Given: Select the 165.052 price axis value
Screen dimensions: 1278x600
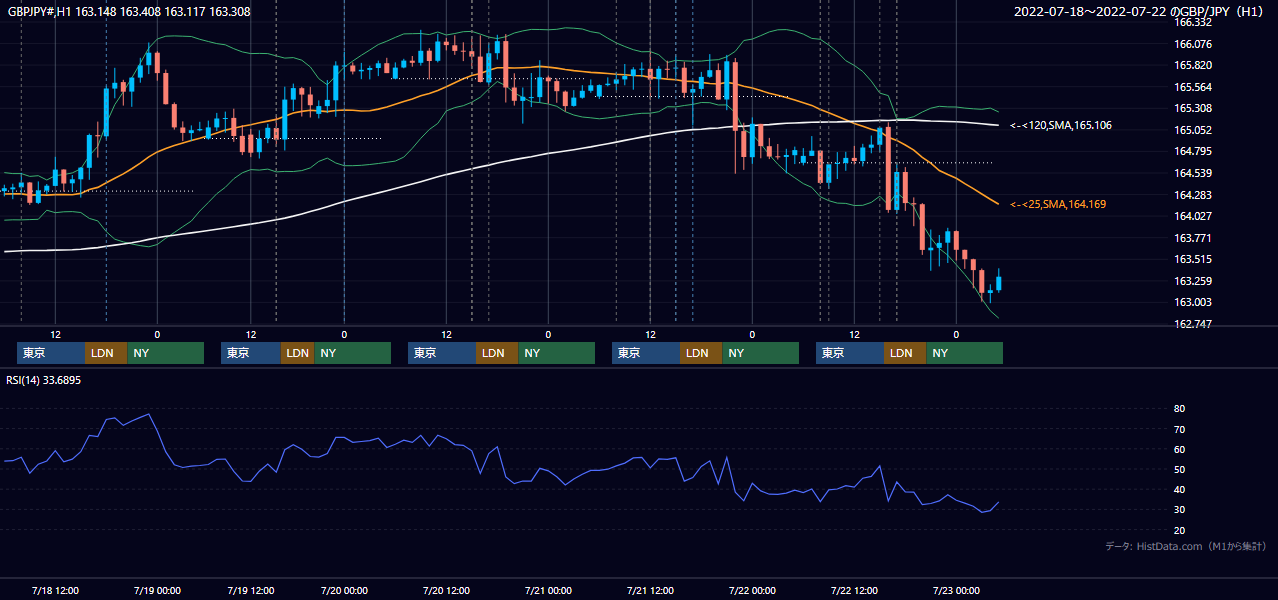Looking at the screenshot, I should (x=1193, y=130).
